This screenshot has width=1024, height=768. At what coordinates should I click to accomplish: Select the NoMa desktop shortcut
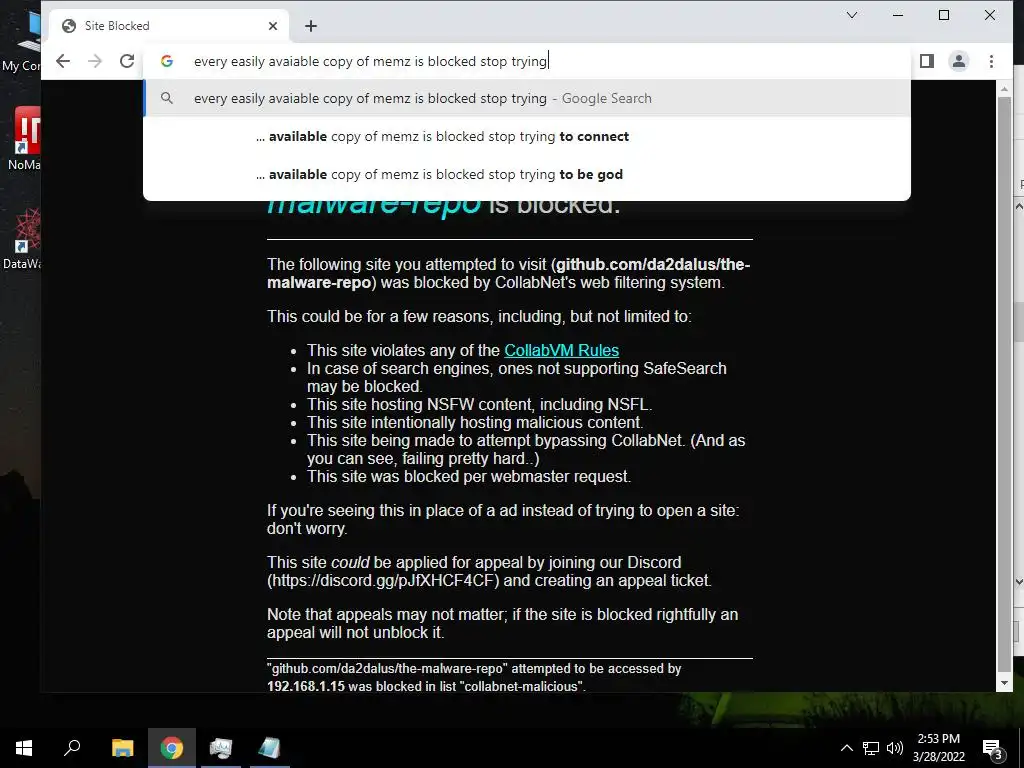pyautogui.click(x=24, y=138)
